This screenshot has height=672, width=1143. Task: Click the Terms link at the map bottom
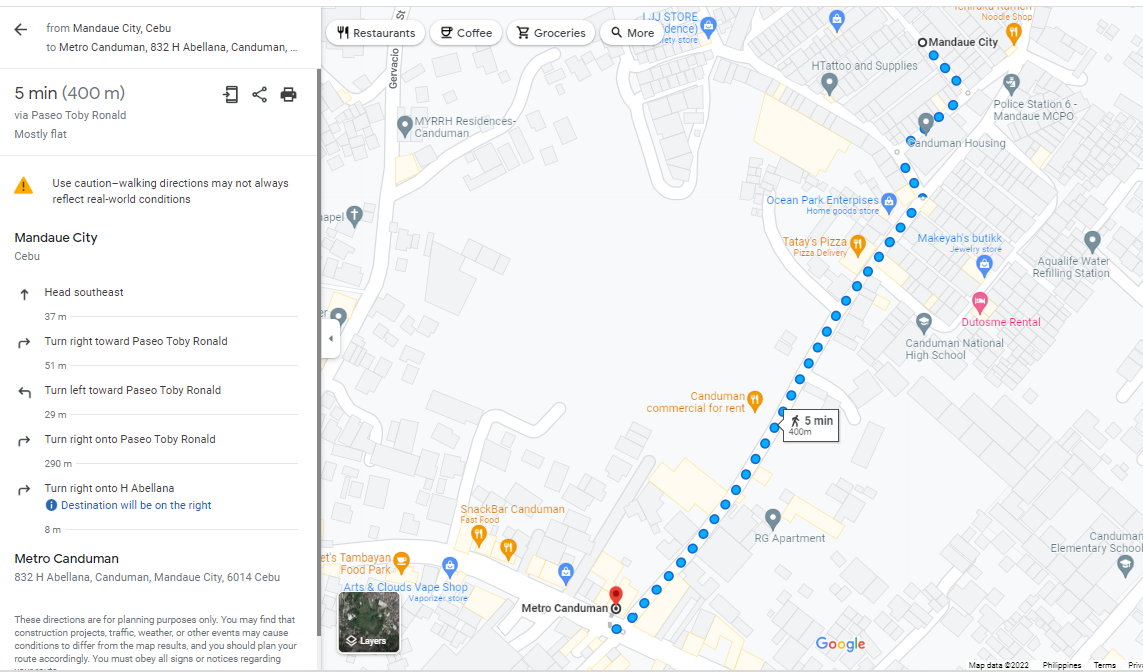pyautogui.click(x=1104, y=665)
